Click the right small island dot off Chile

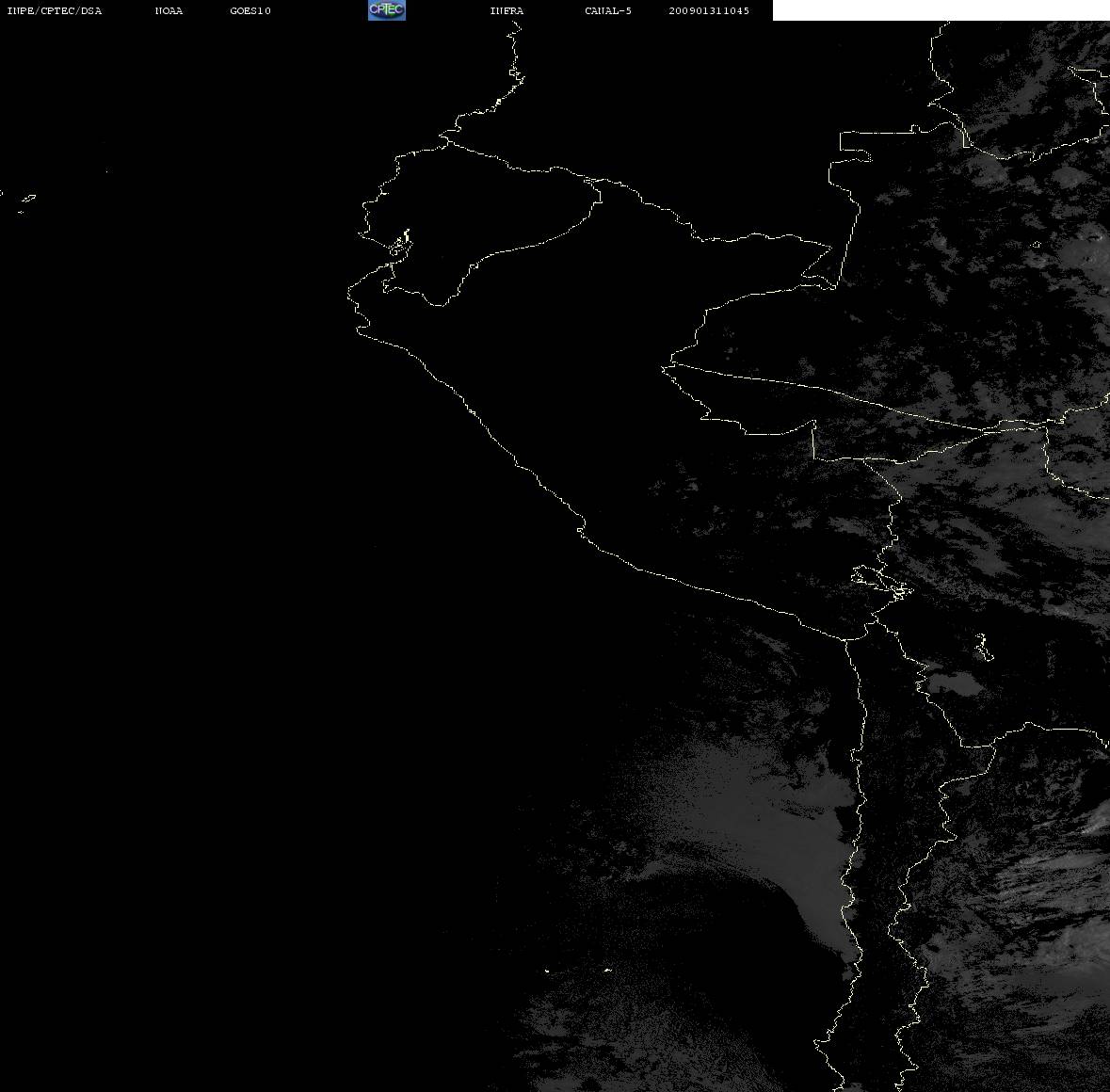click(x=607, y=969)
